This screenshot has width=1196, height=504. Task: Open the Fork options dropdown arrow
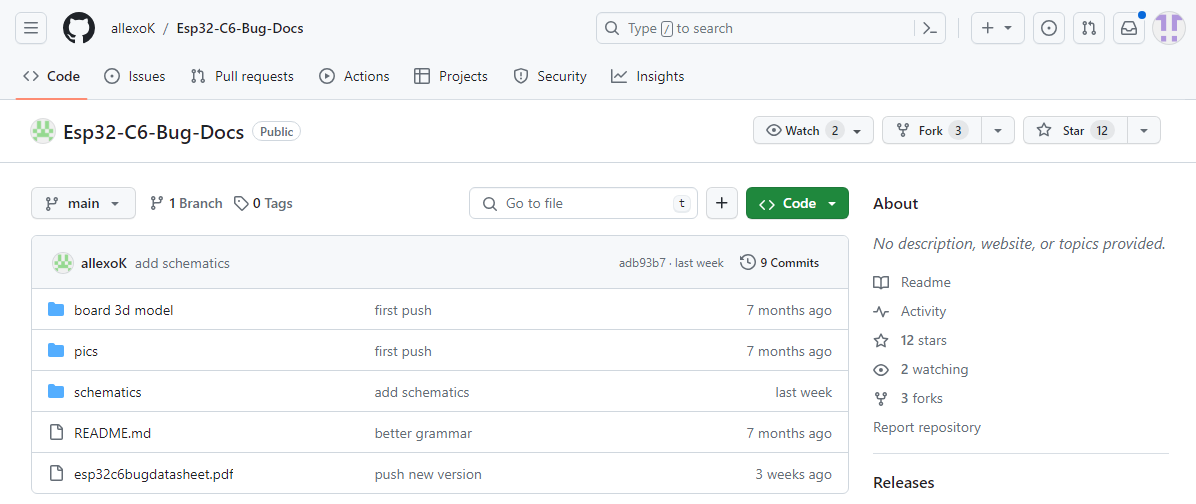[x=997, y=131]
